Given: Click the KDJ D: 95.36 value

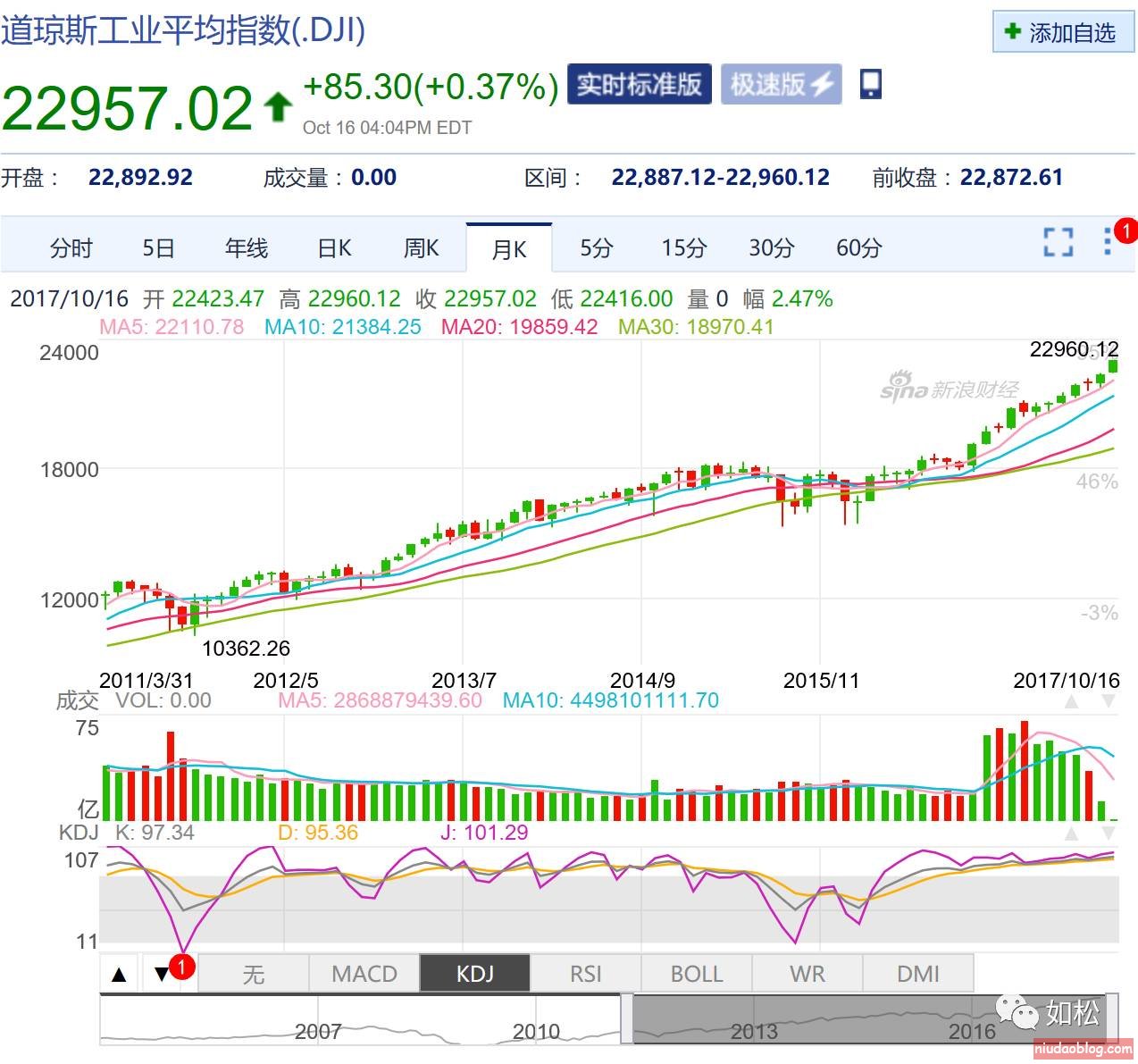Looking at the screenshot, I should click(317, 833).
